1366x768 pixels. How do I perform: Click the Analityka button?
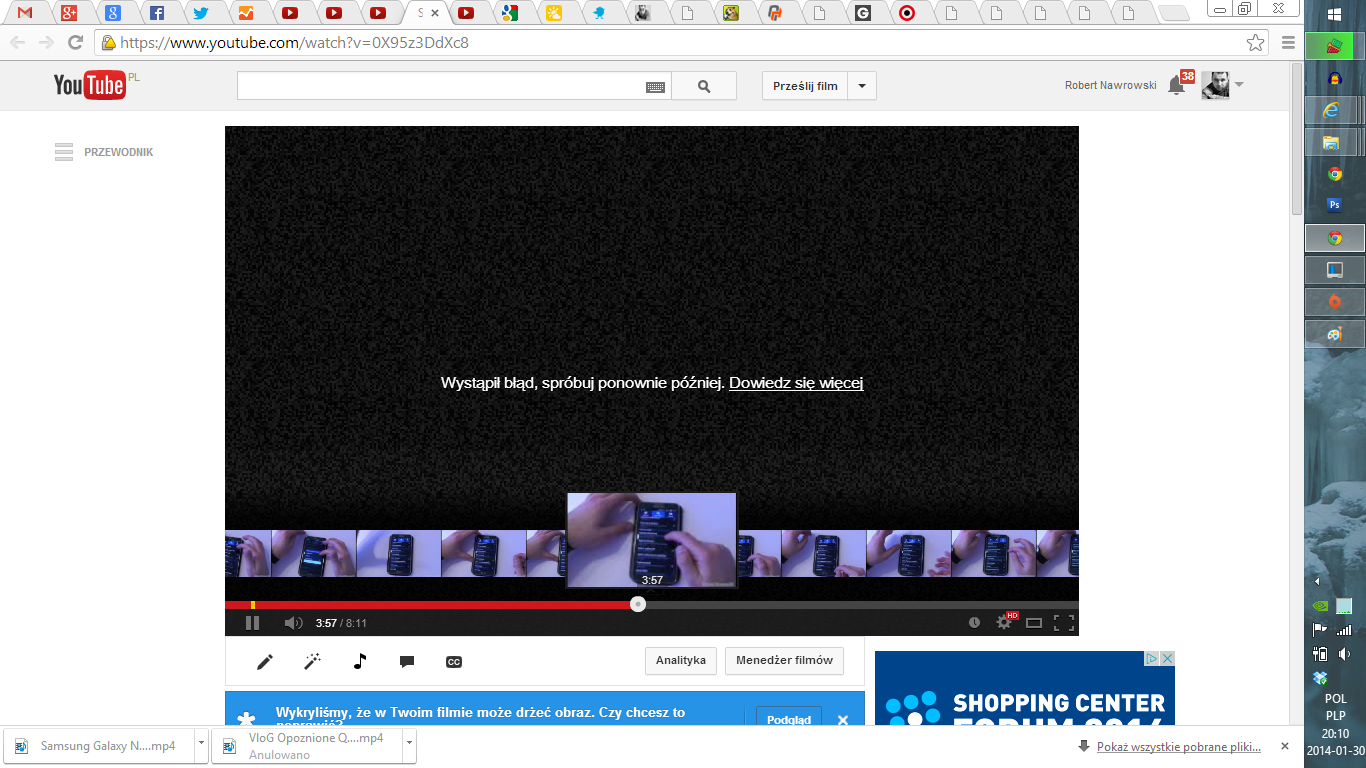pyautogui.click(x=680, y=660)
